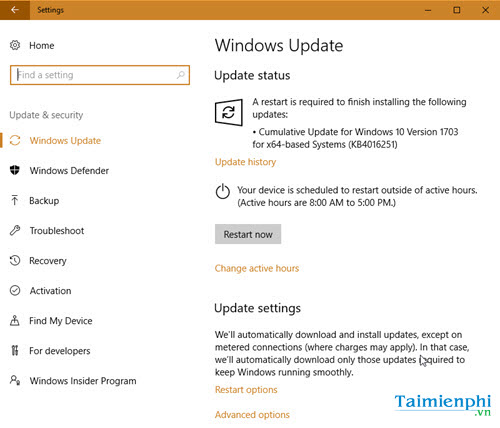
Task: Click the Windows Defender shield icon
Action: 15,170
